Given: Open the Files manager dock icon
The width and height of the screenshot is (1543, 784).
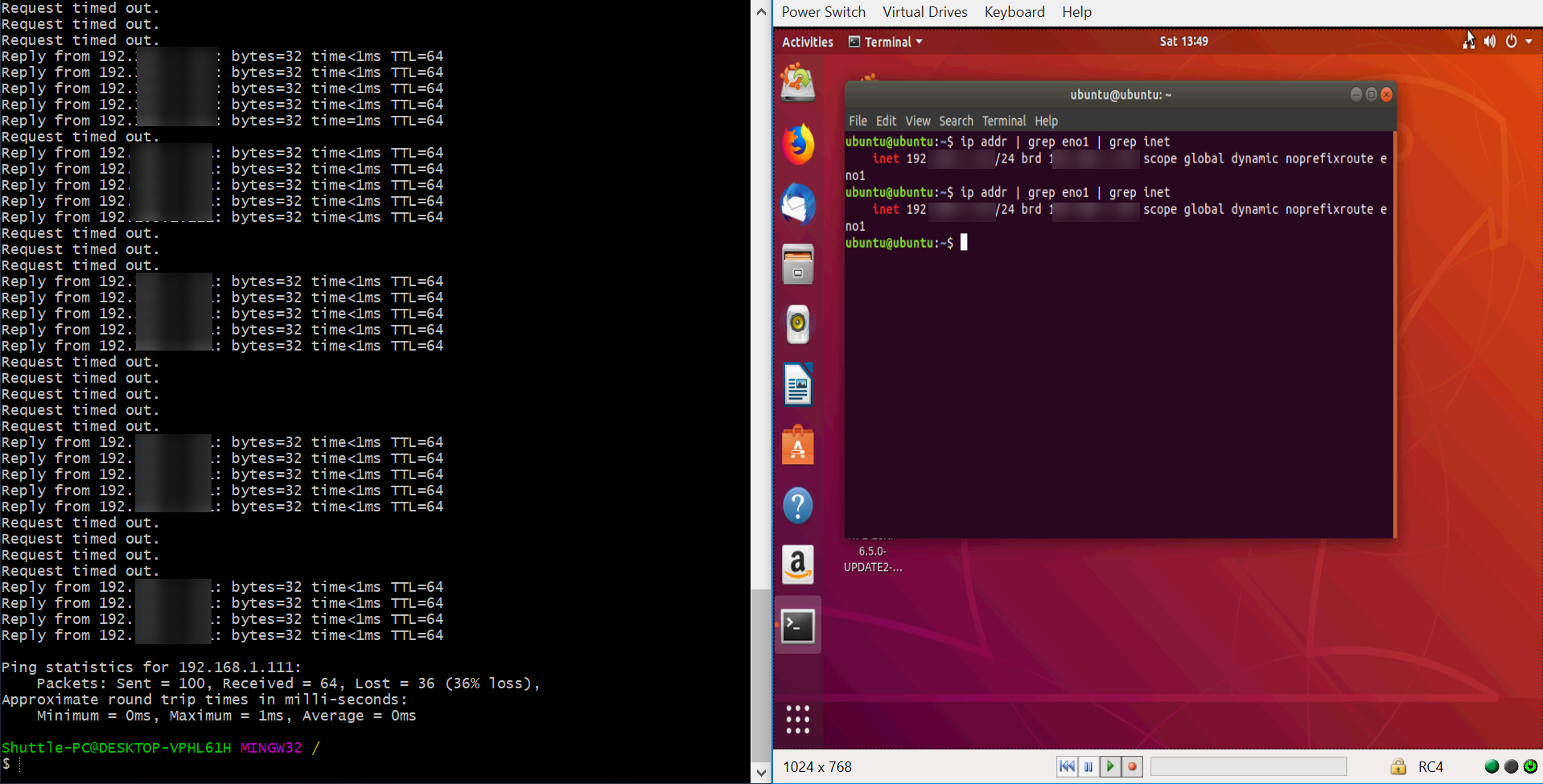Looking at the screenshot, I should click(x=797, y=265).
